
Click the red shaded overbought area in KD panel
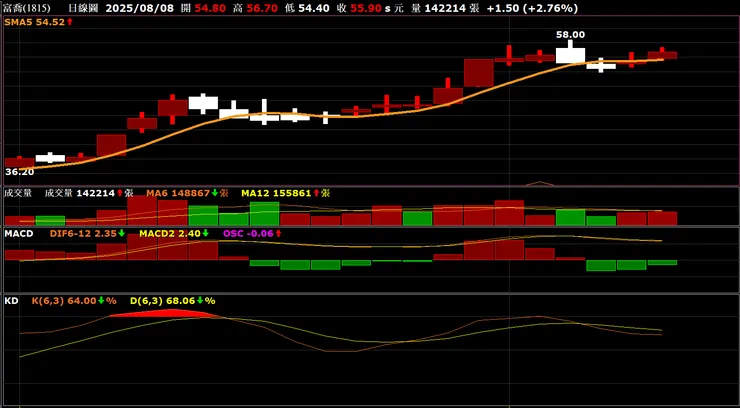[x=165, y=314]
